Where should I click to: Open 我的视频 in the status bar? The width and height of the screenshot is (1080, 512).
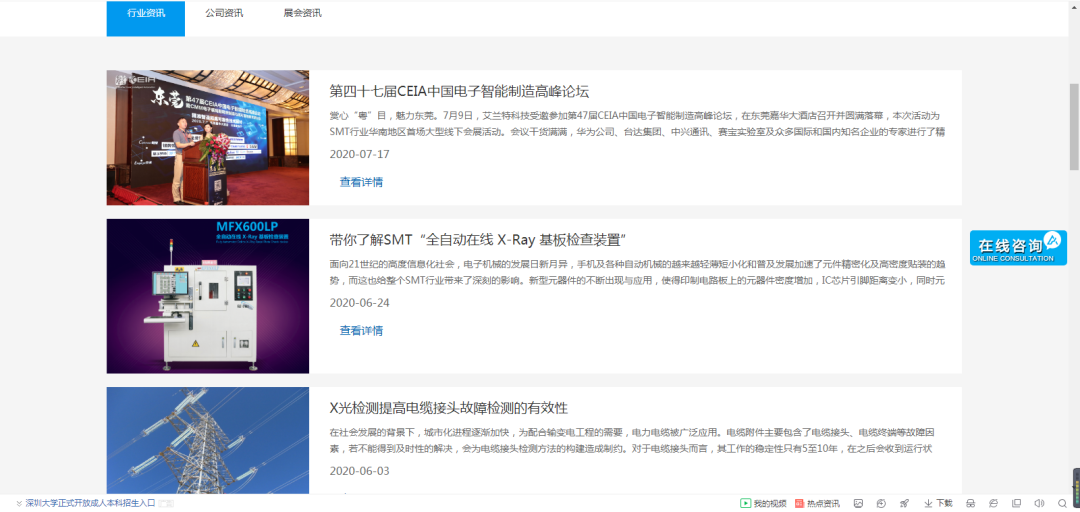[763, 504]
